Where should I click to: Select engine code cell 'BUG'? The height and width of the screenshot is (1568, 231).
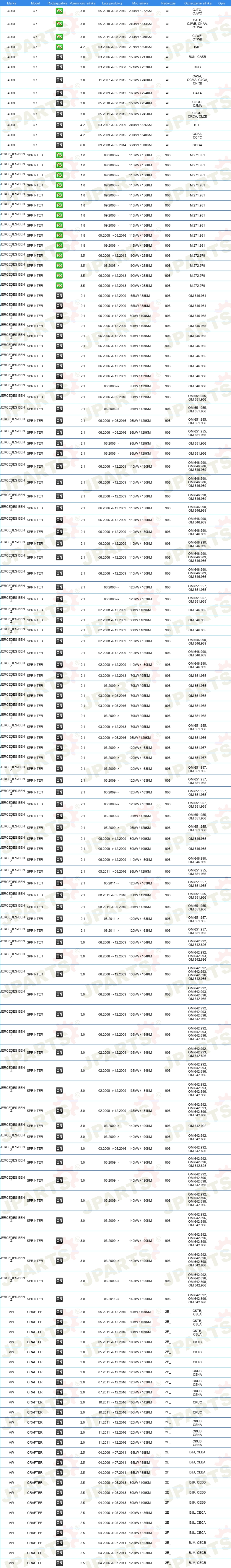pyautogui.click(x=197, y=67)
